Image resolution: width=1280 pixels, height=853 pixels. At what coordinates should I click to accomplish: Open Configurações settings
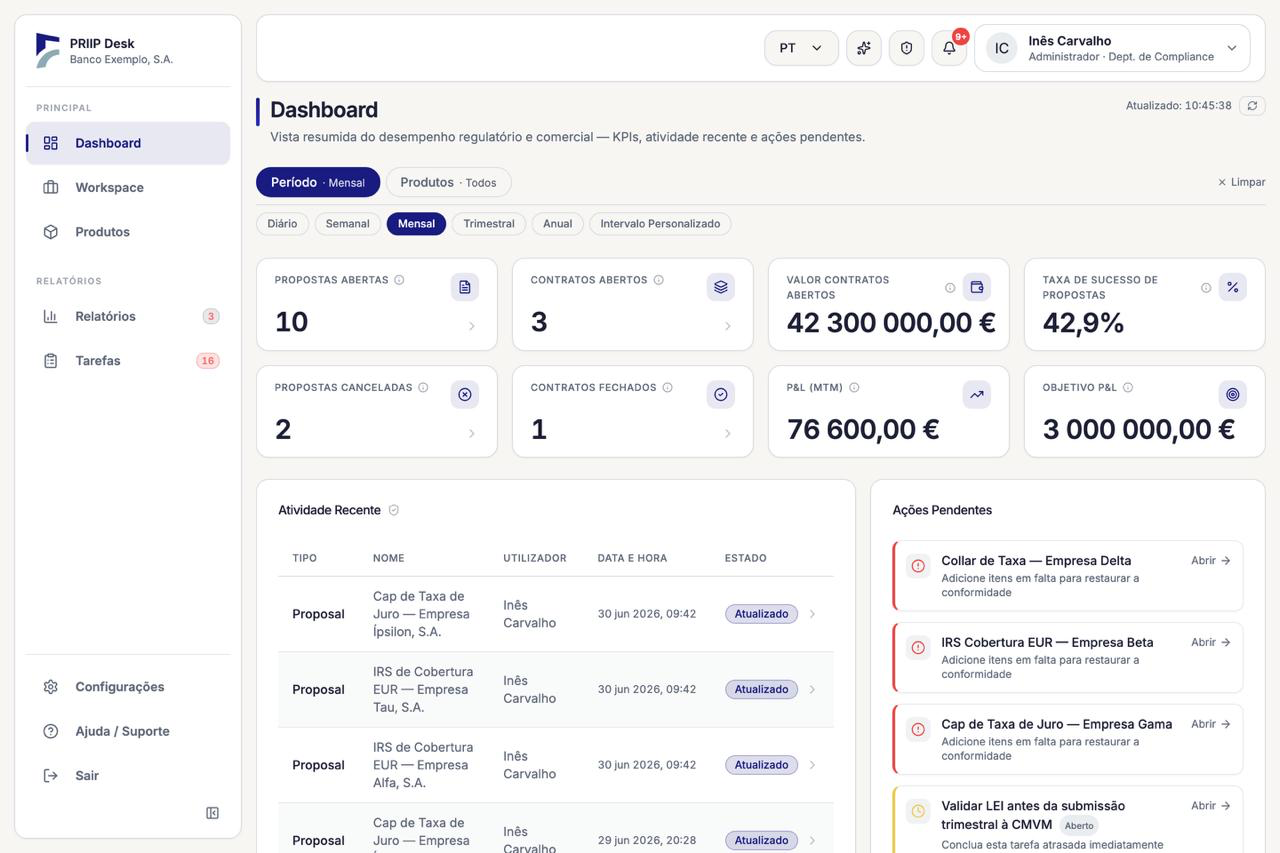point(128,687)
